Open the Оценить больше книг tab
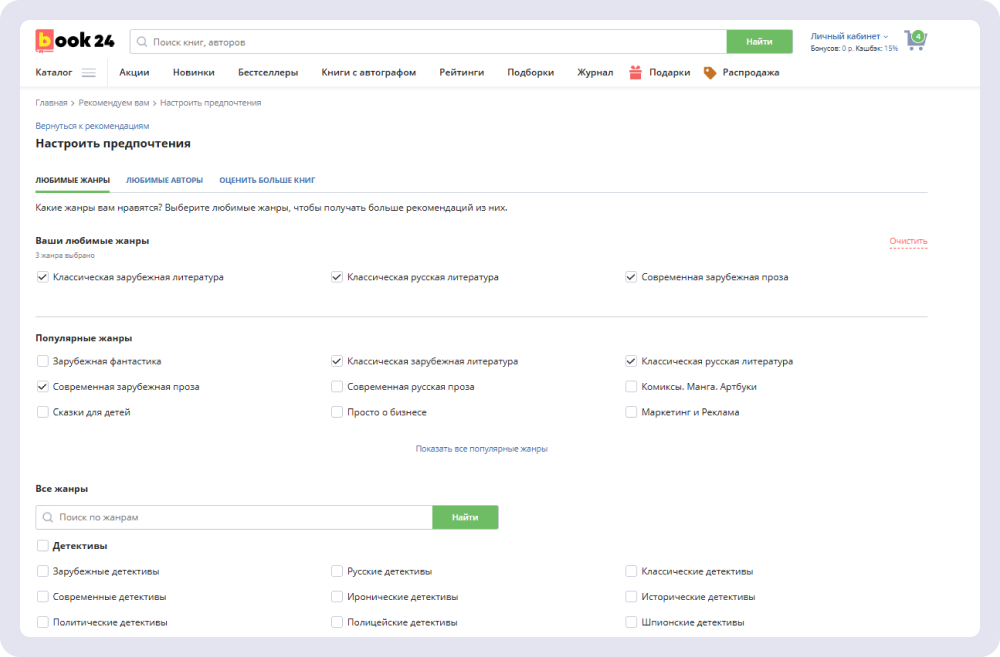 (267, 180)
